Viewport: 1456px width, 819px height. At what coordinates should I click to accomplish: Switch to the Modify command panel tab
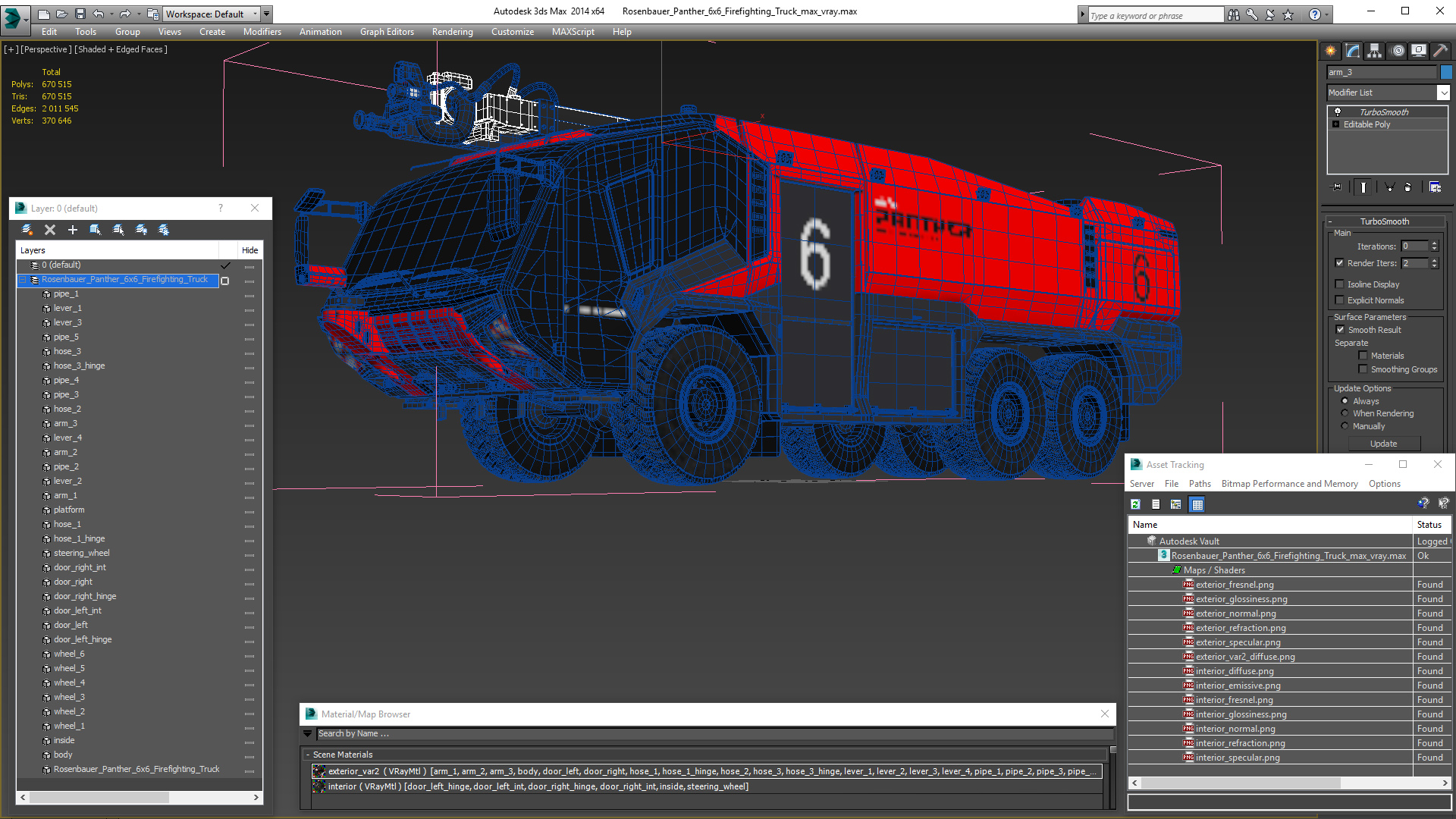coord(1353,51)
